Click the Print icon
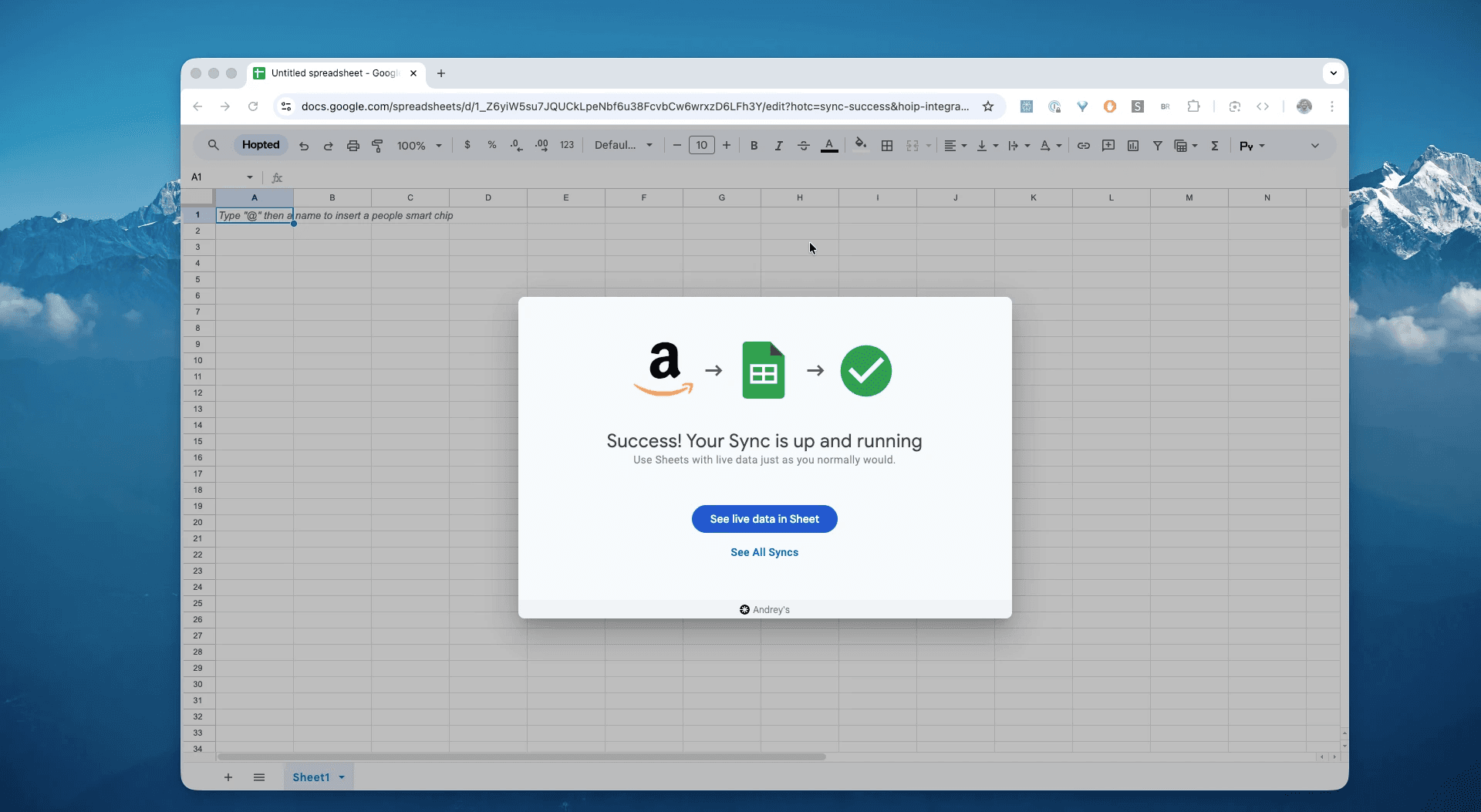Image resolution: width=1481 pixels, height=812 pixels. click(x=353, y=146)
